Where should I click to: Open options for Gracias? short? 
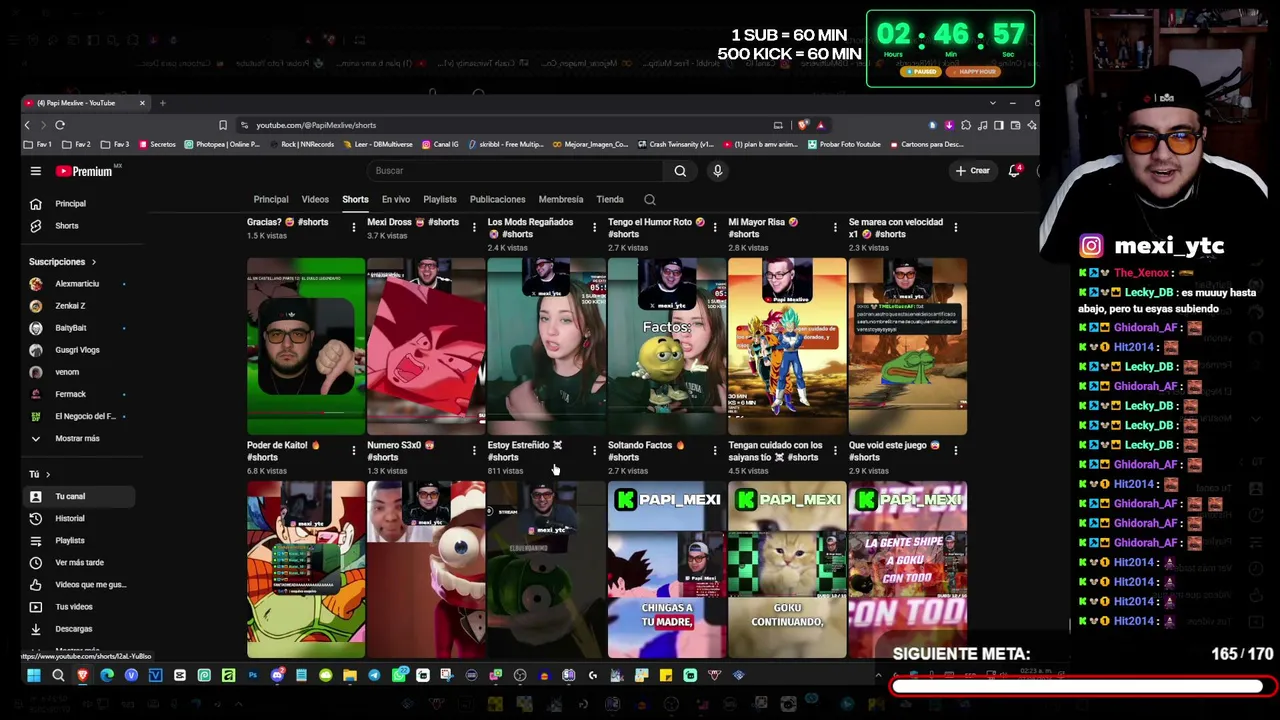coord(353,228)
